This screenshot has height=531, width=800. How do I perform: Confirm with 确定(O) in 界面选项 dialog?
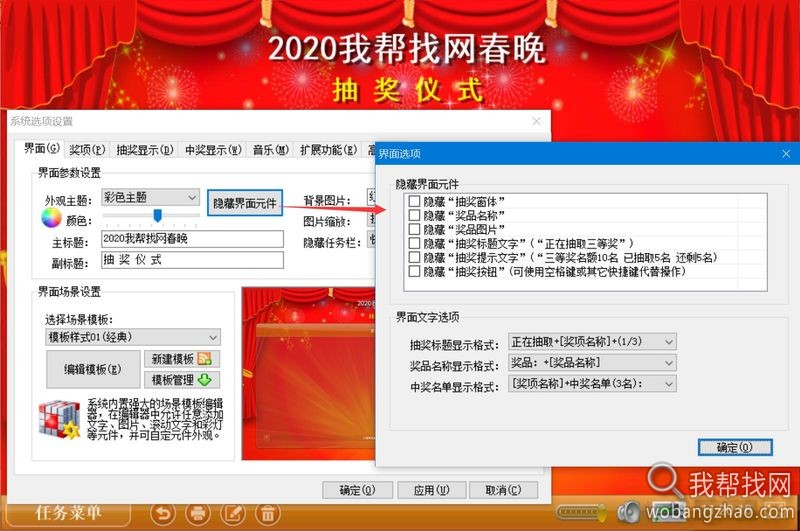tap(735, 447)
